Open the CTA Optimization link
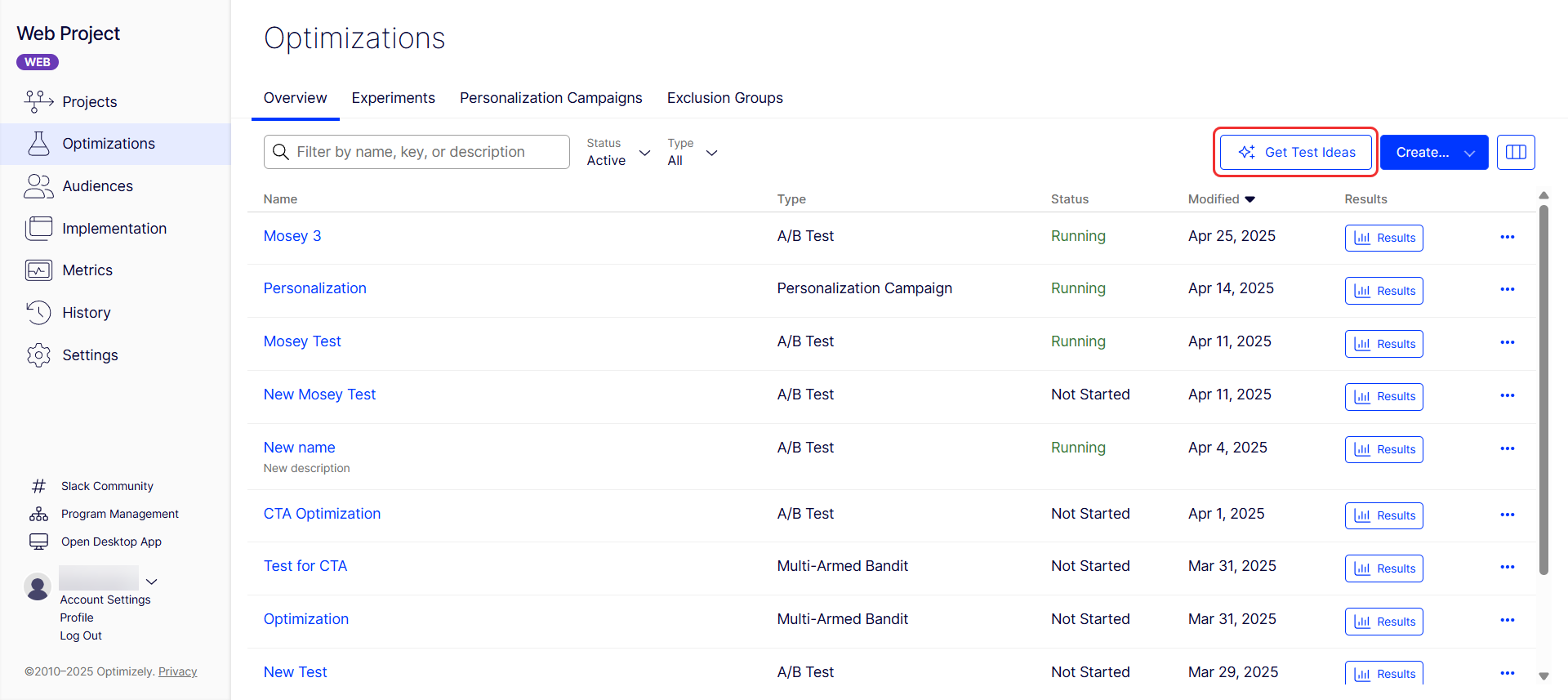The width and height of the screenshot is (1568, 700). point(322,514)
